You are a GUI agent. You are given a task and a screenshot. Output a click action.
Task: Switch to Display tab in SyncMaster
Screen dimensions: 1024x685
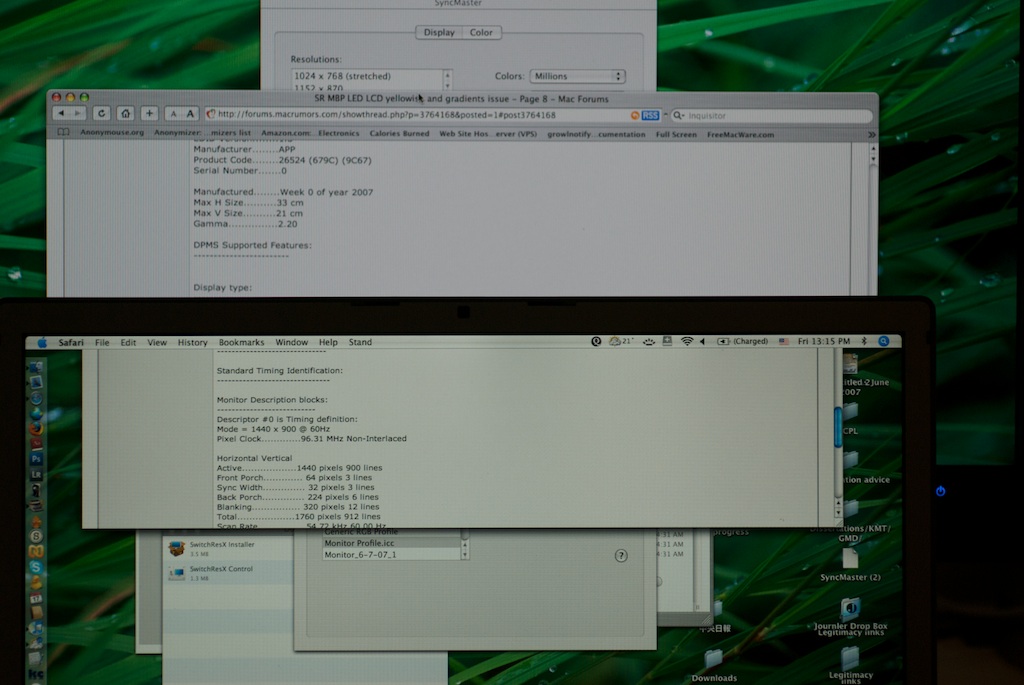439,32
